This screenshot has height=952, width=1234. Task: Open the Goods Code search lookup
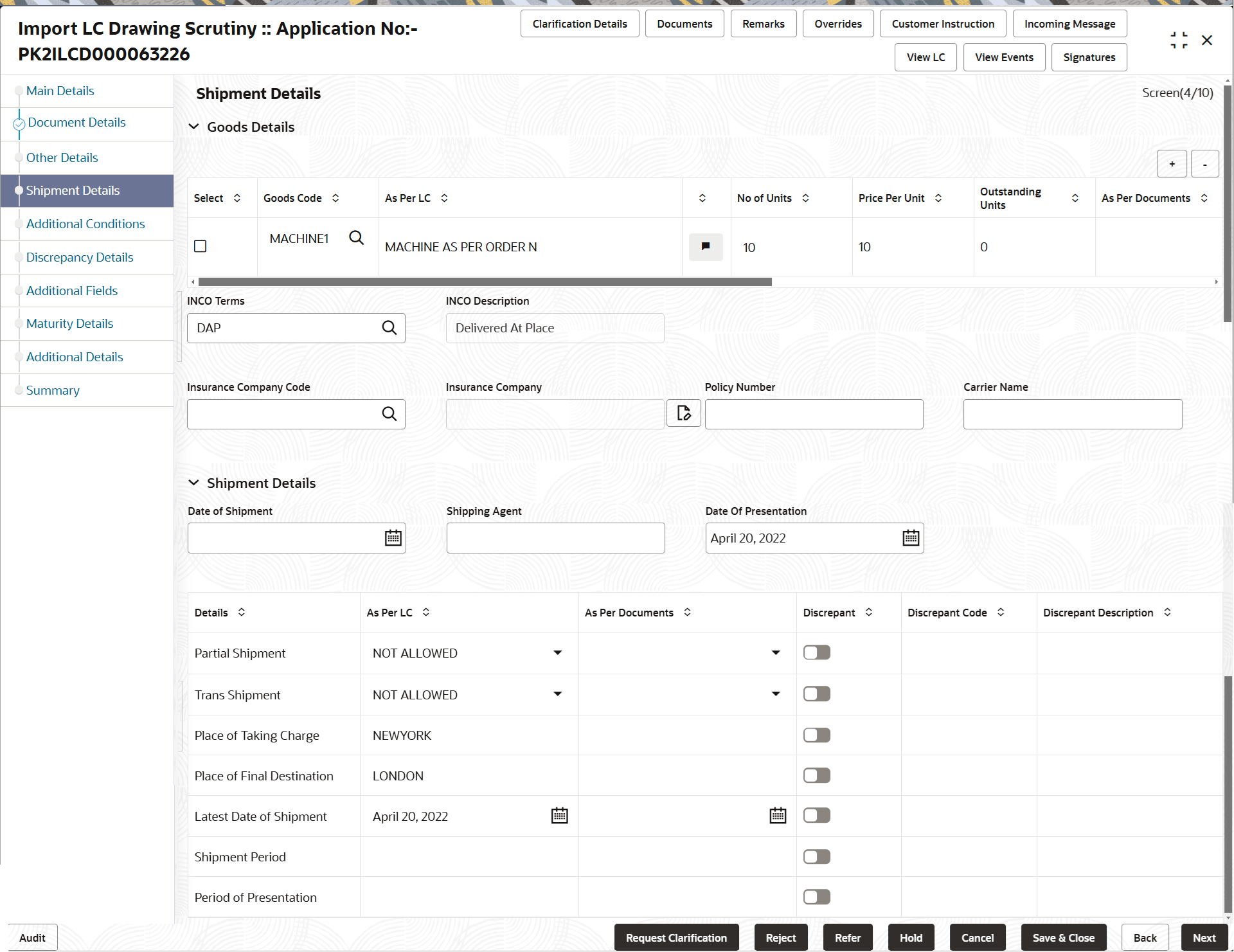356,238
